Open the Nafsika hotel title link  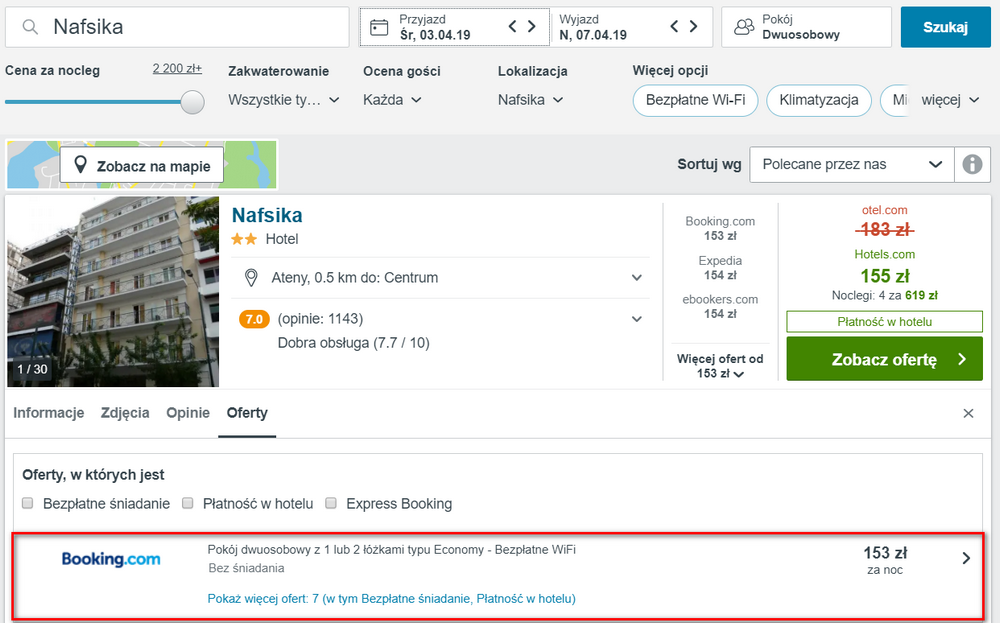(x=267, y=215)
